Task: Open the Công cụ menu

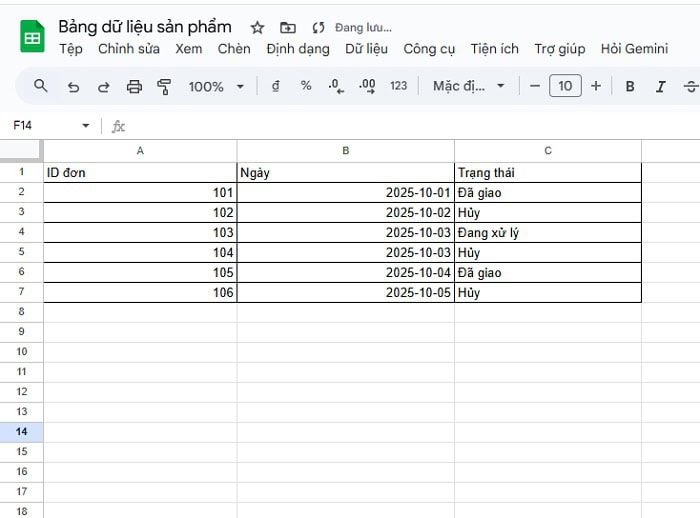Action: [x=429, y=49]
